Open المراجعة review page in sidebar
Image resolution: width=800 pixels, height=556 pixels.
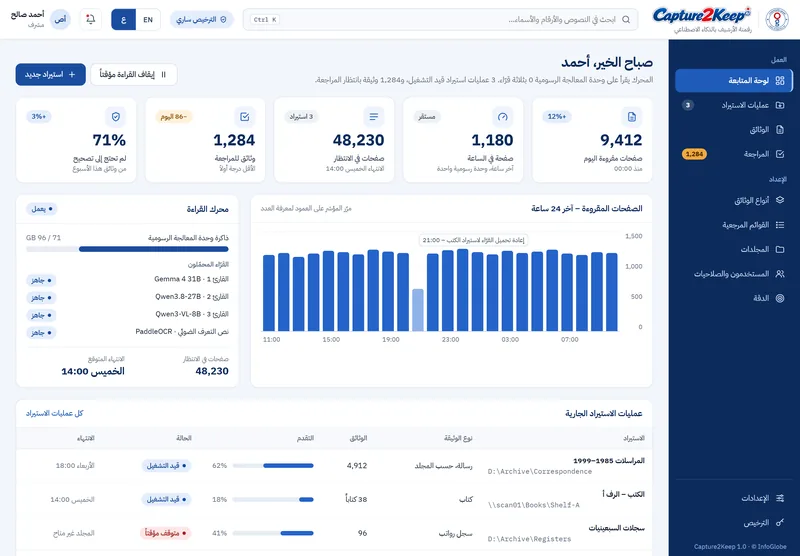point(734,154)
